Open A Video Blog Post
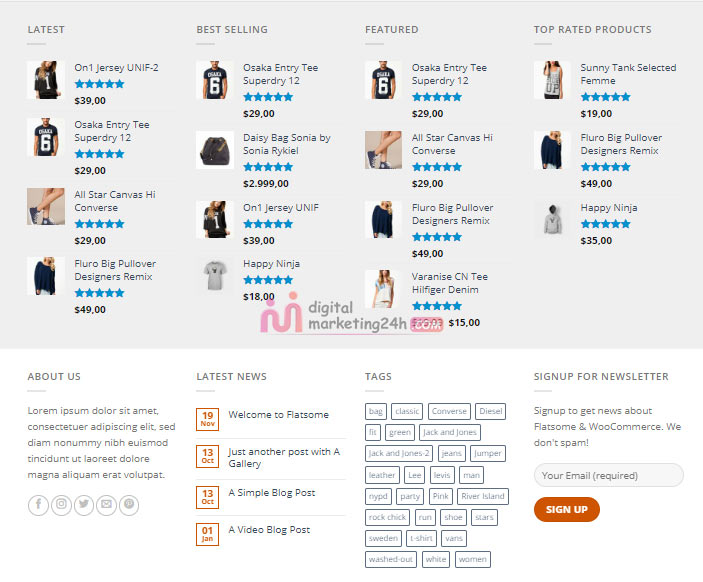This screenshot has width=703, height=582. [x=269, y=530]
